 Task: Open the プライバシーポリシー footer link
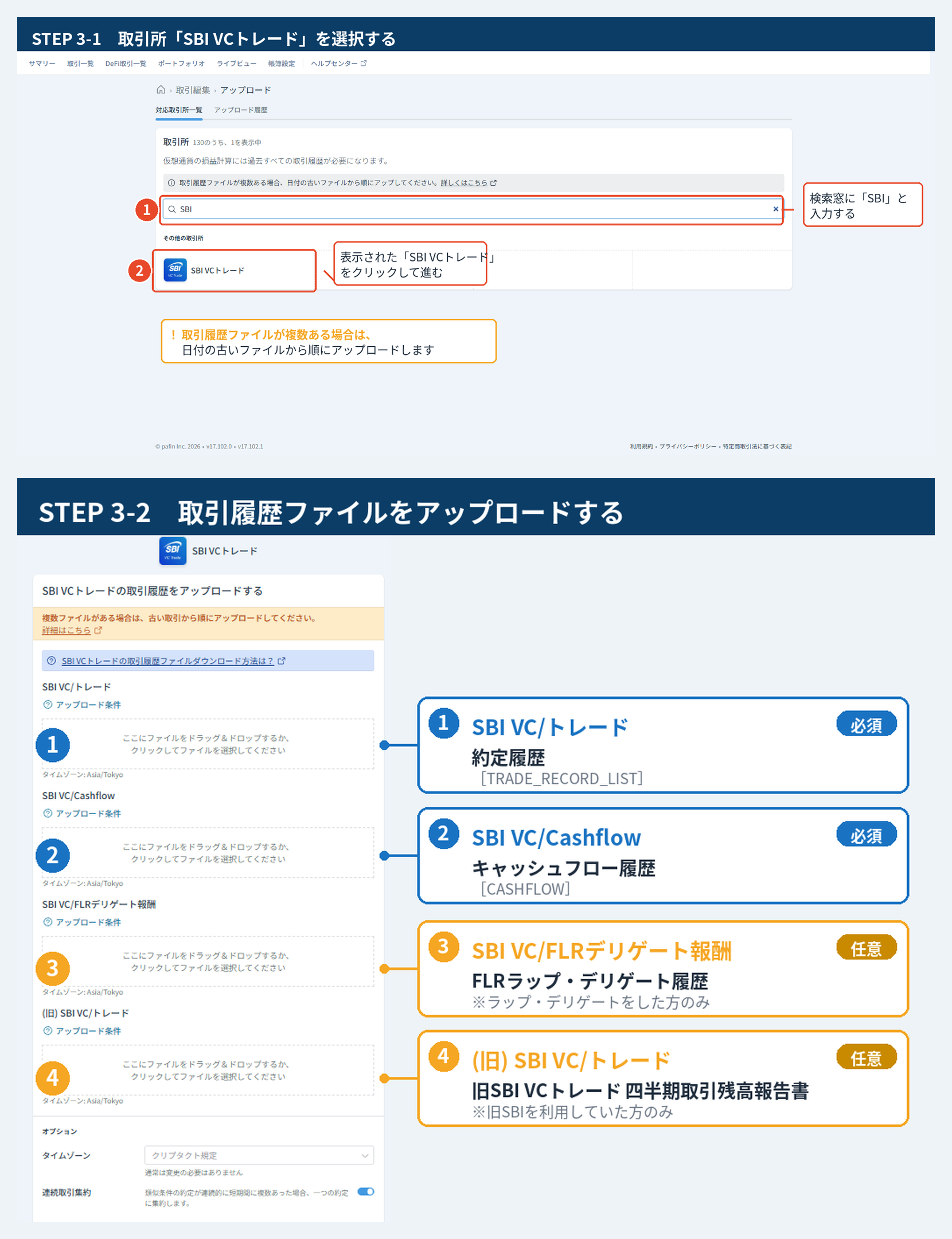688,447
